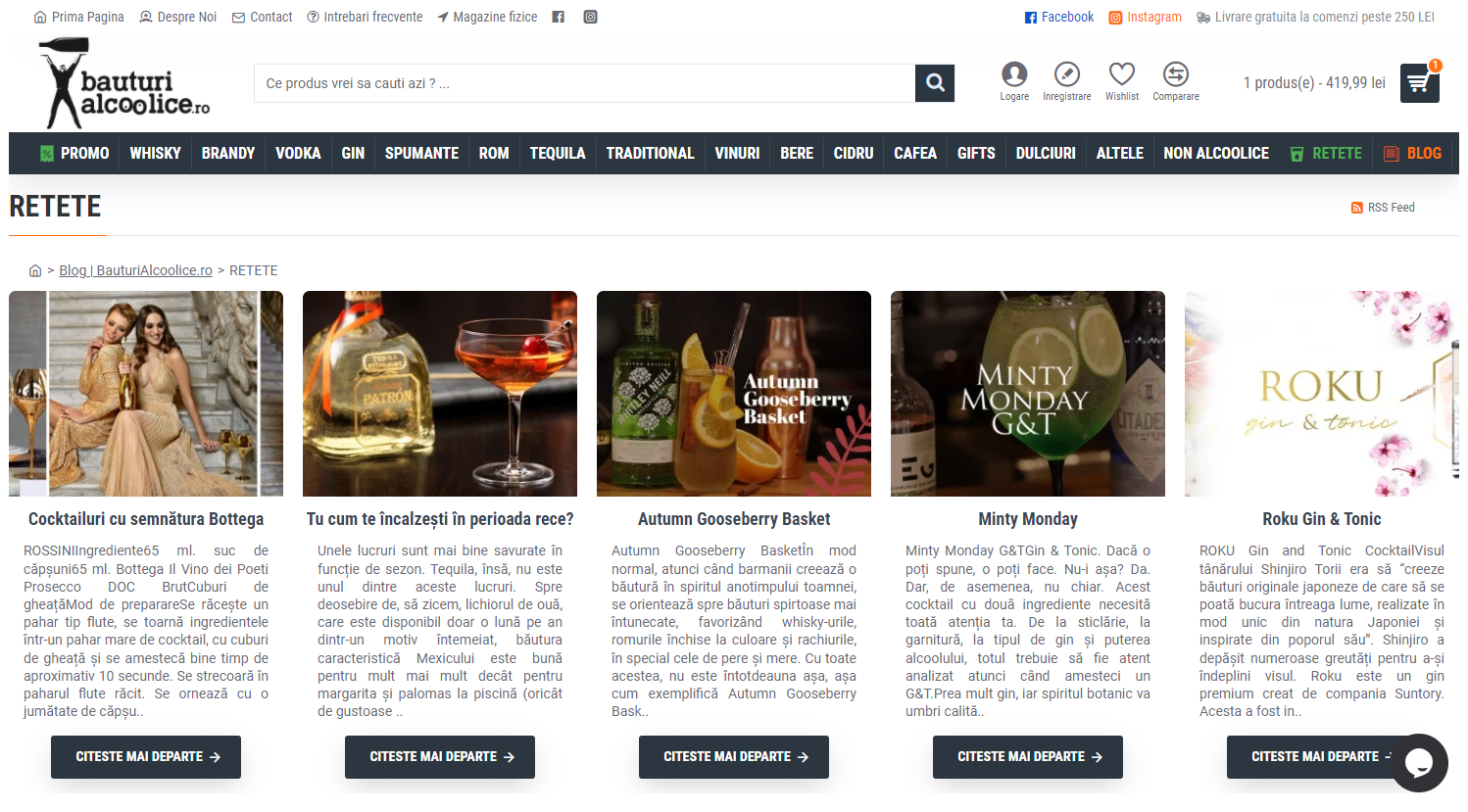
Task: Click inside the product search field
Action: (x=584, y=83)
